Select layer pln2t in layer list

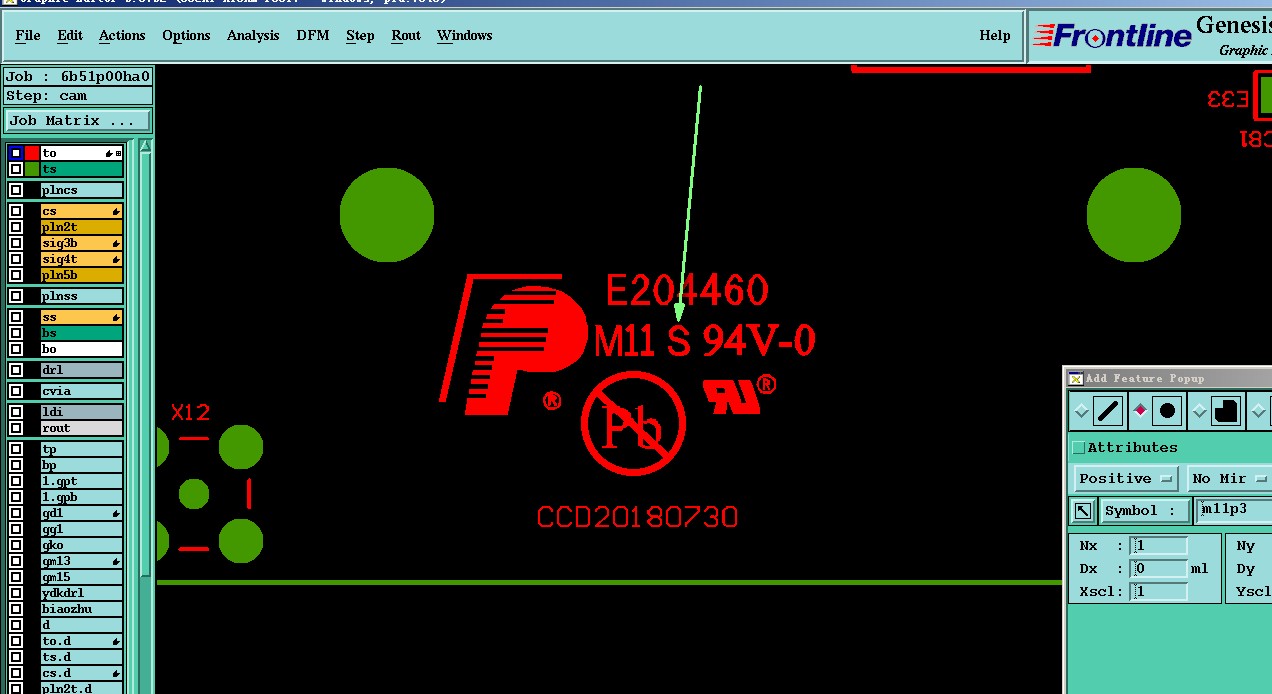click(81, 227)
